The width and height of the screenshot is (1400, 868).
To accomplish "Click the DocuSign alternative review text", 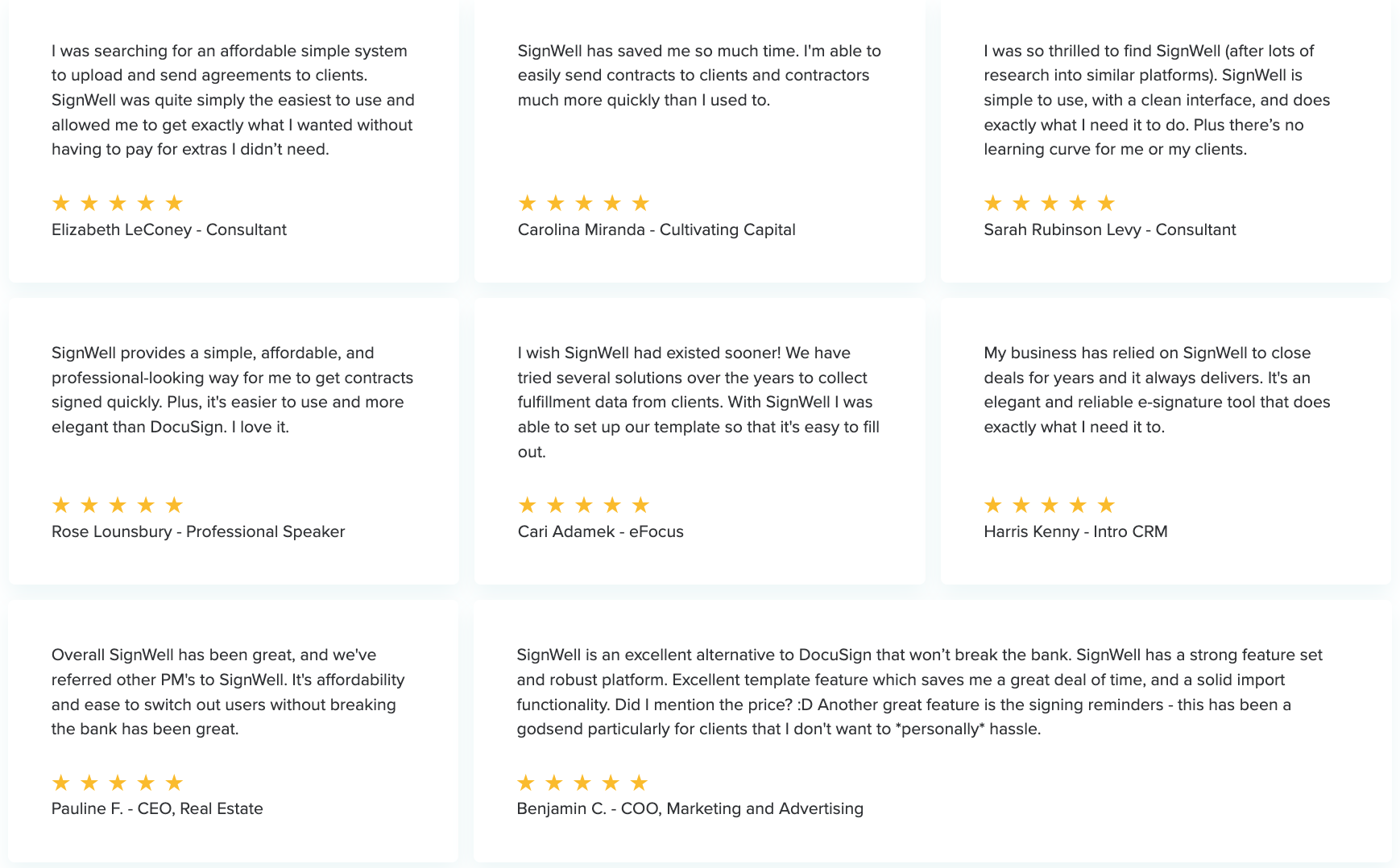I will point(918,692).
